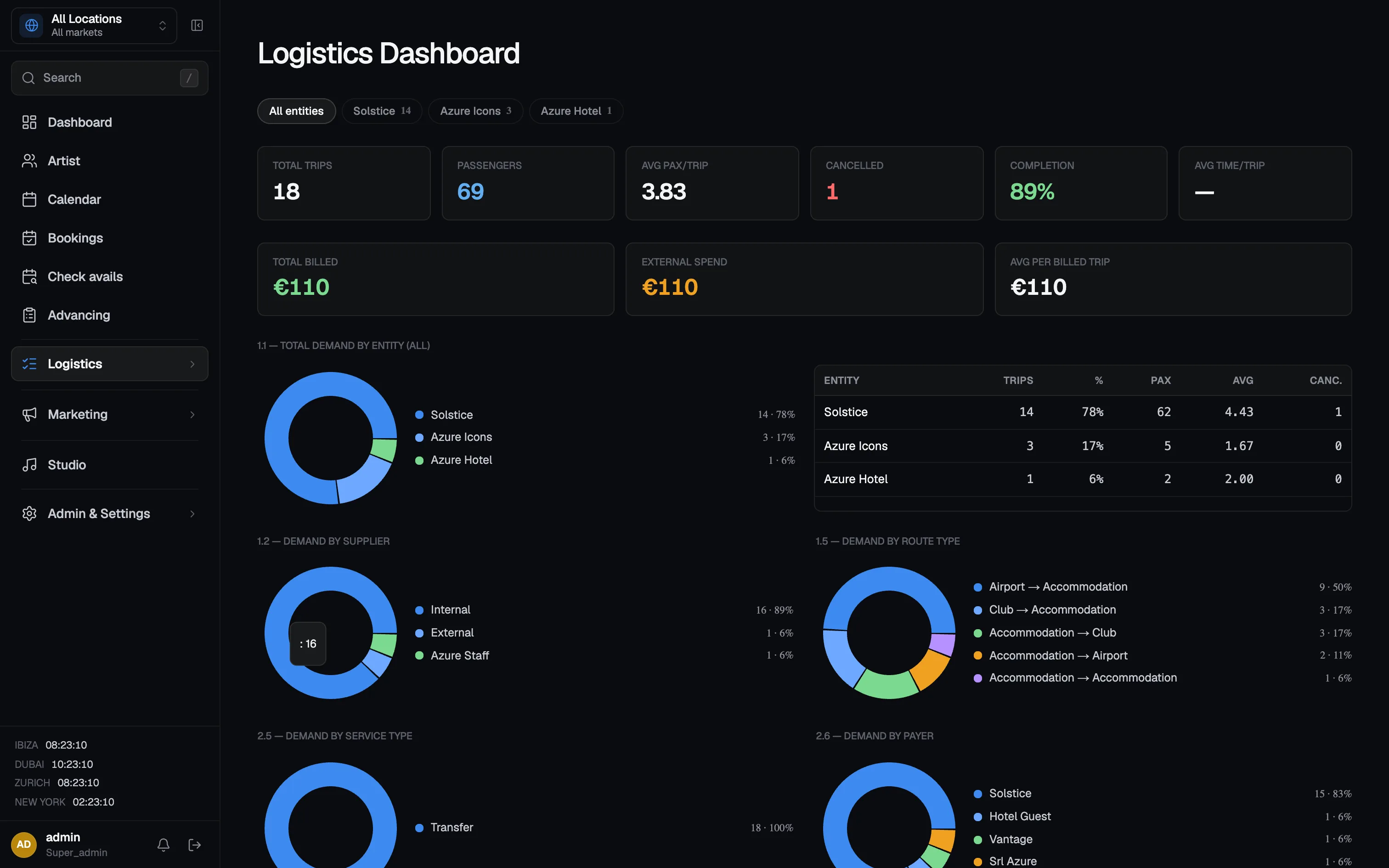
Task: Click the Artist people icon
Action: tap(29, 161)
